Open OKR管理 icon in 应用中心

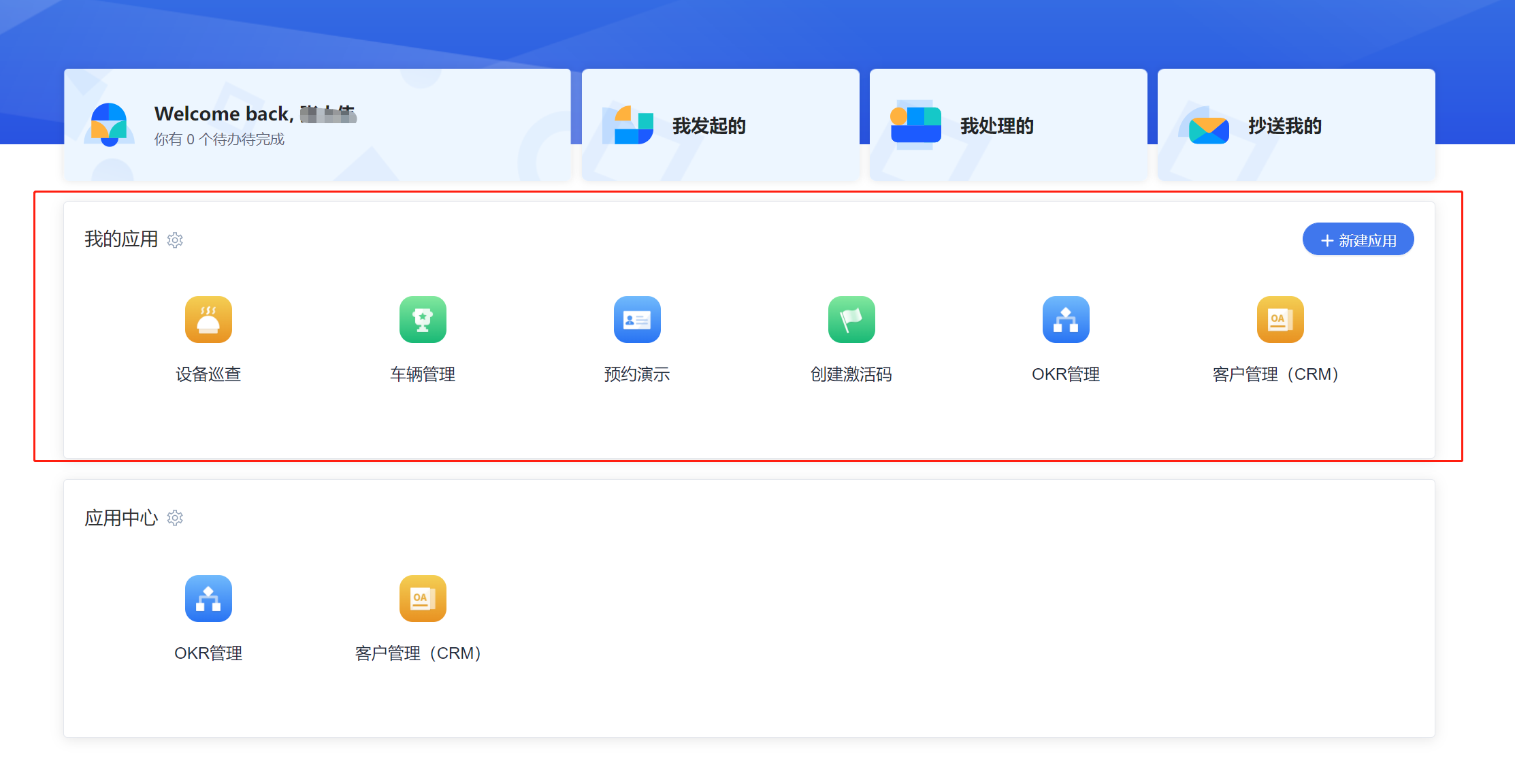[208, 598]
